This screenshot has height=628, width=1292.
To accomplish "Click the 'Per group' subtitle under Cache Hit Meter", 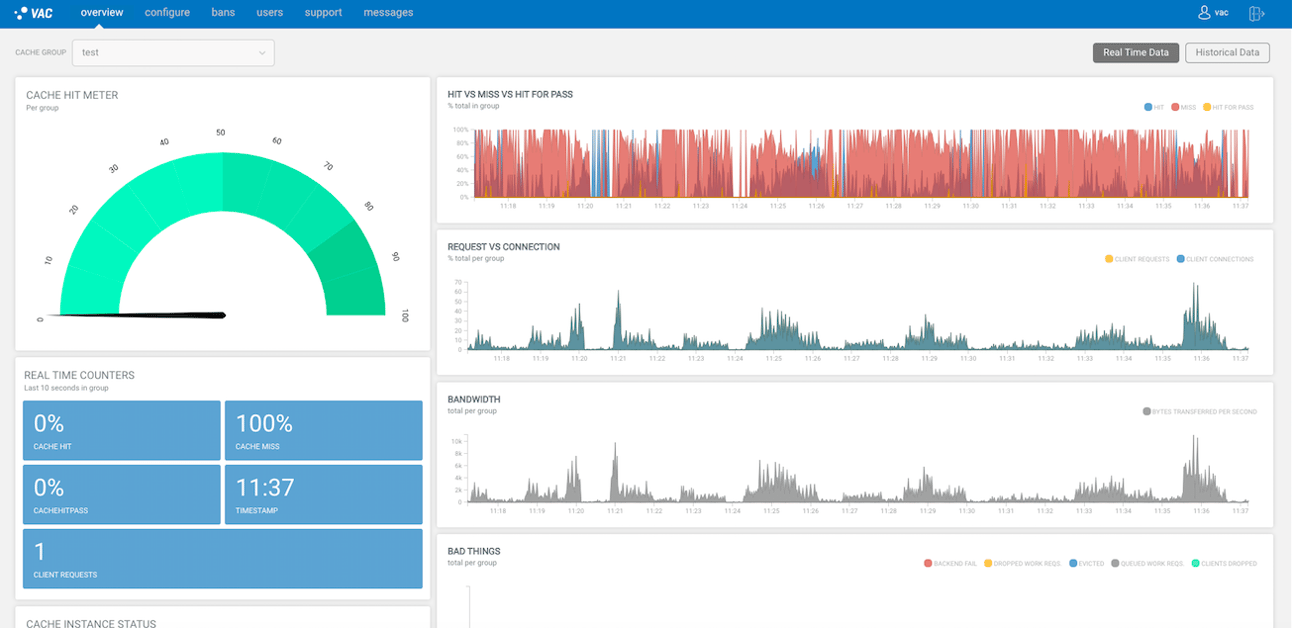I will click(x=42, y=107).
